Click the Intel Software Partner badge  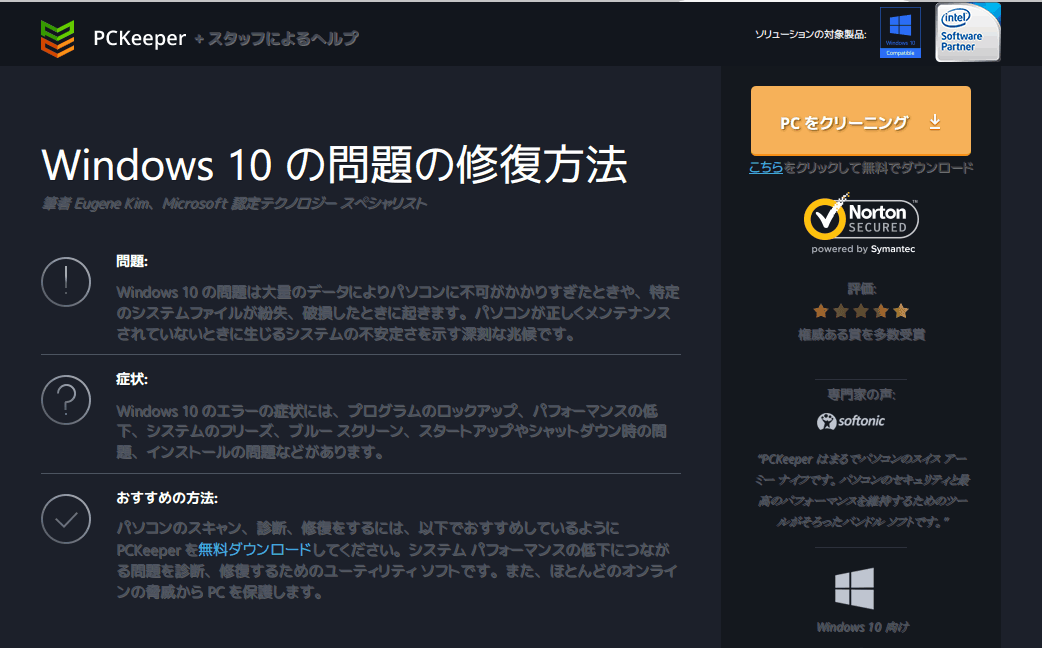point(968,33)
